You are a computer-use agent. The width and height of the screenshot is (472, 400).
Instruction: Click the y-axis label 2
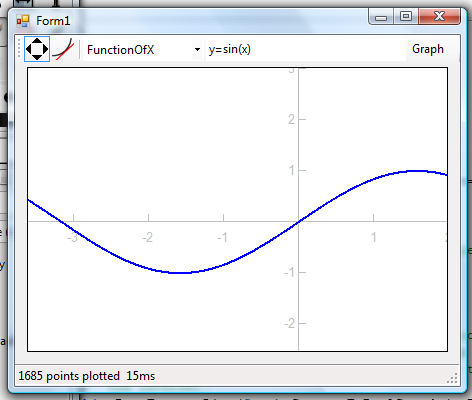click(x=291, y=119)
